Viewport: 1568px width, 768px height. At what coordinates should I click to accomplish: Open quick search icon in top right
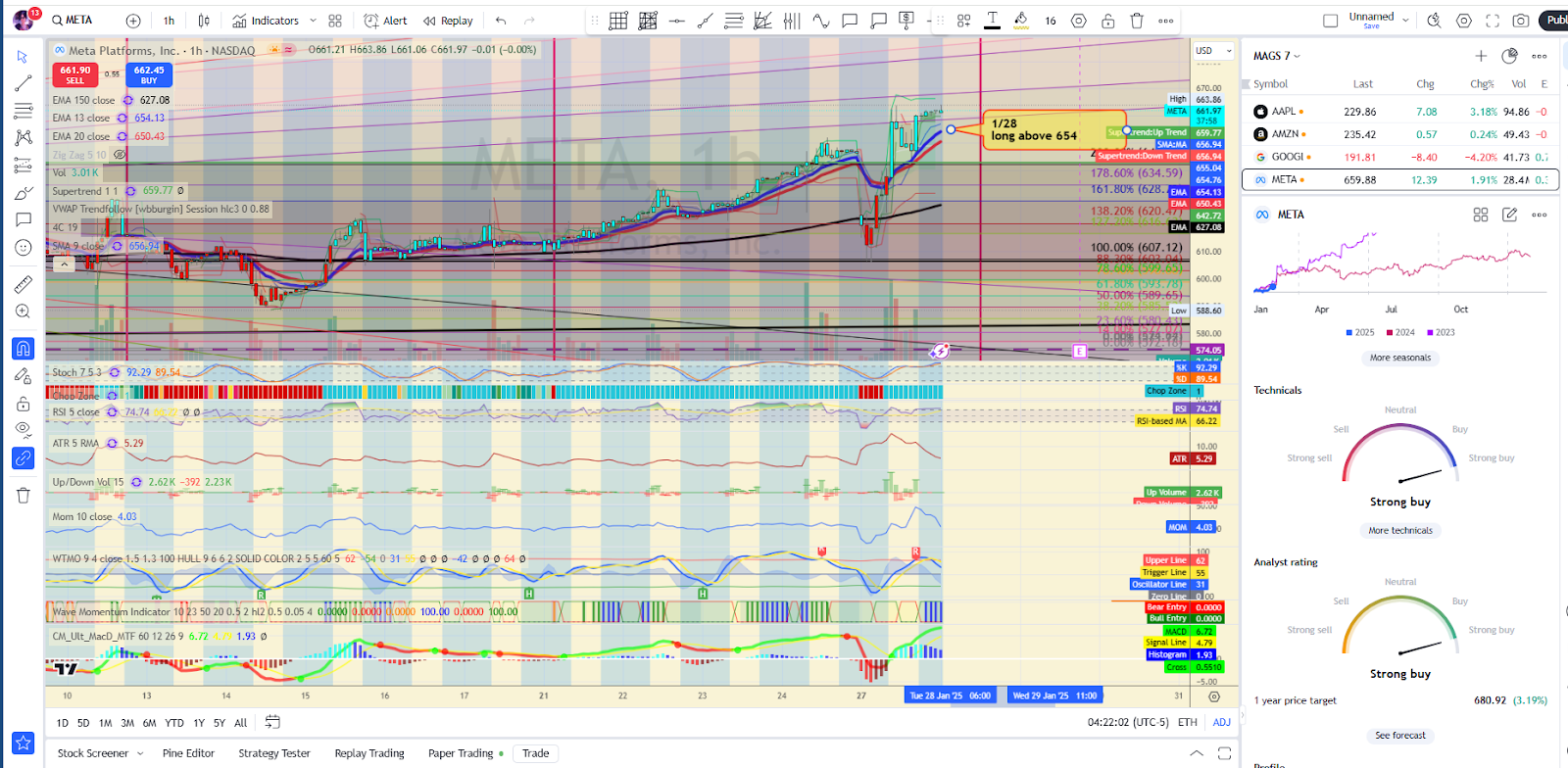pyautogui.click(x=1434, y=21)
